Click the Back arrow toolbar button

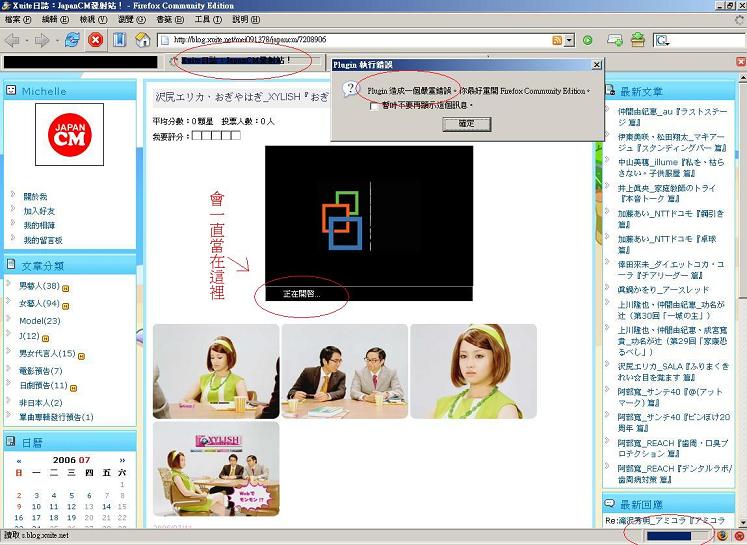coord(12,40)
